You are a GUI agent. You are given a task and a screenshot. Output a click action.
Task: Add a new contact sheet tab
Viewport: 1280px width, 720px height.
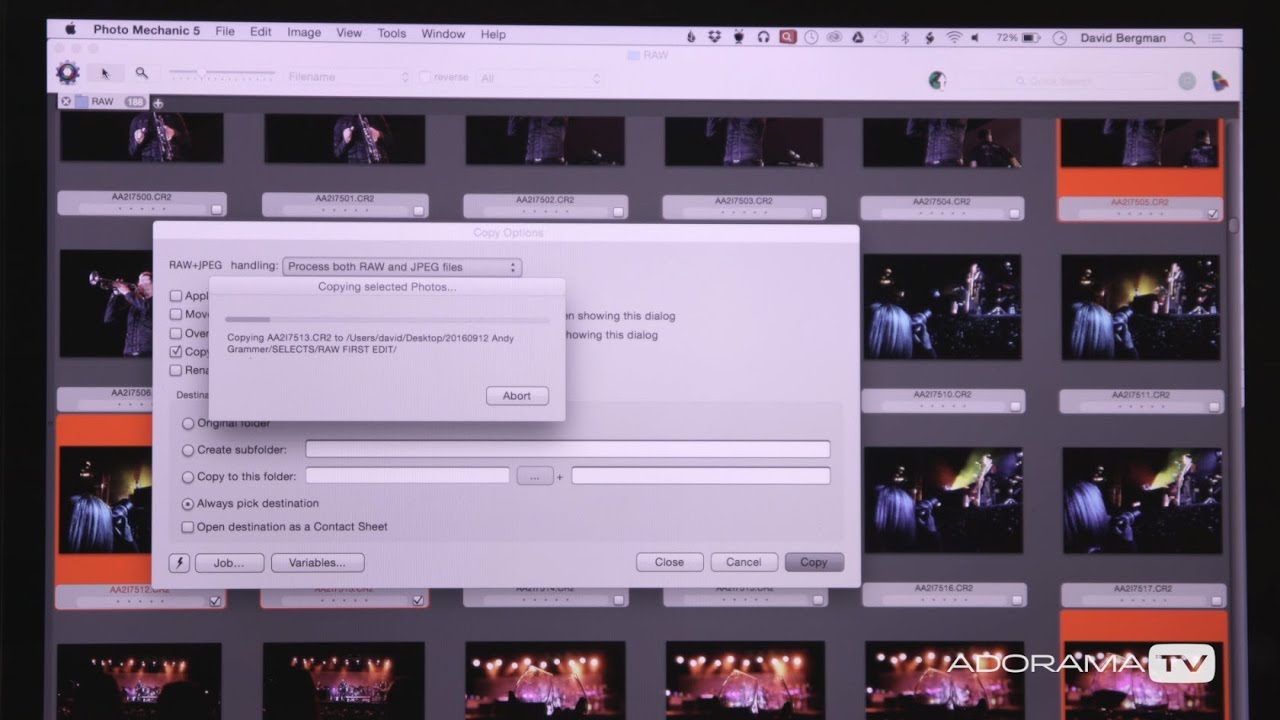(x=158, y=103)
